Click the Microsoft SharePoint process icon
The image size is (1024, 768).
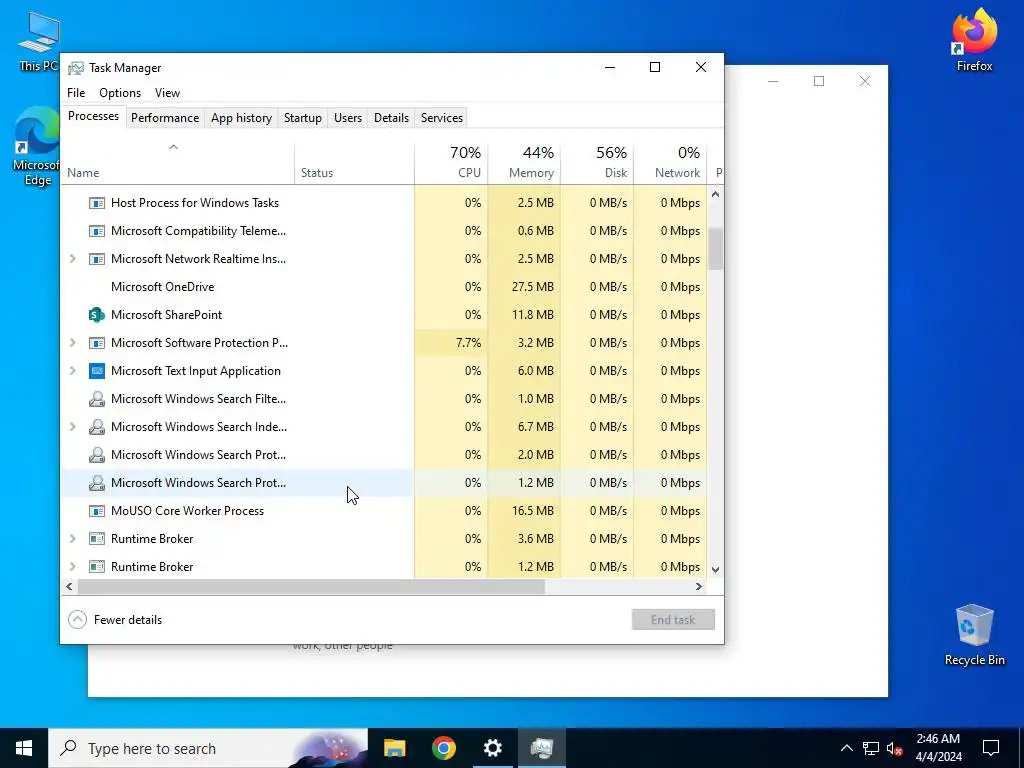[97, 315]
